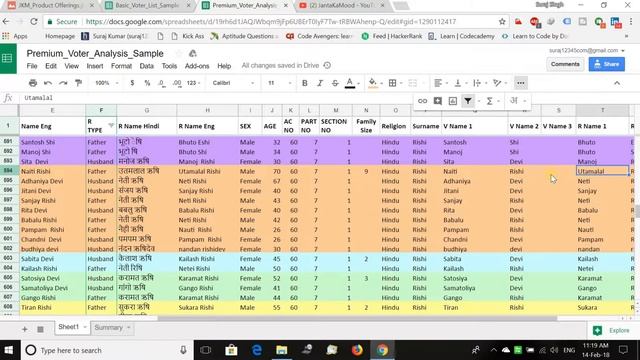
Task: Insert link using chain icon
Action: 422,101
